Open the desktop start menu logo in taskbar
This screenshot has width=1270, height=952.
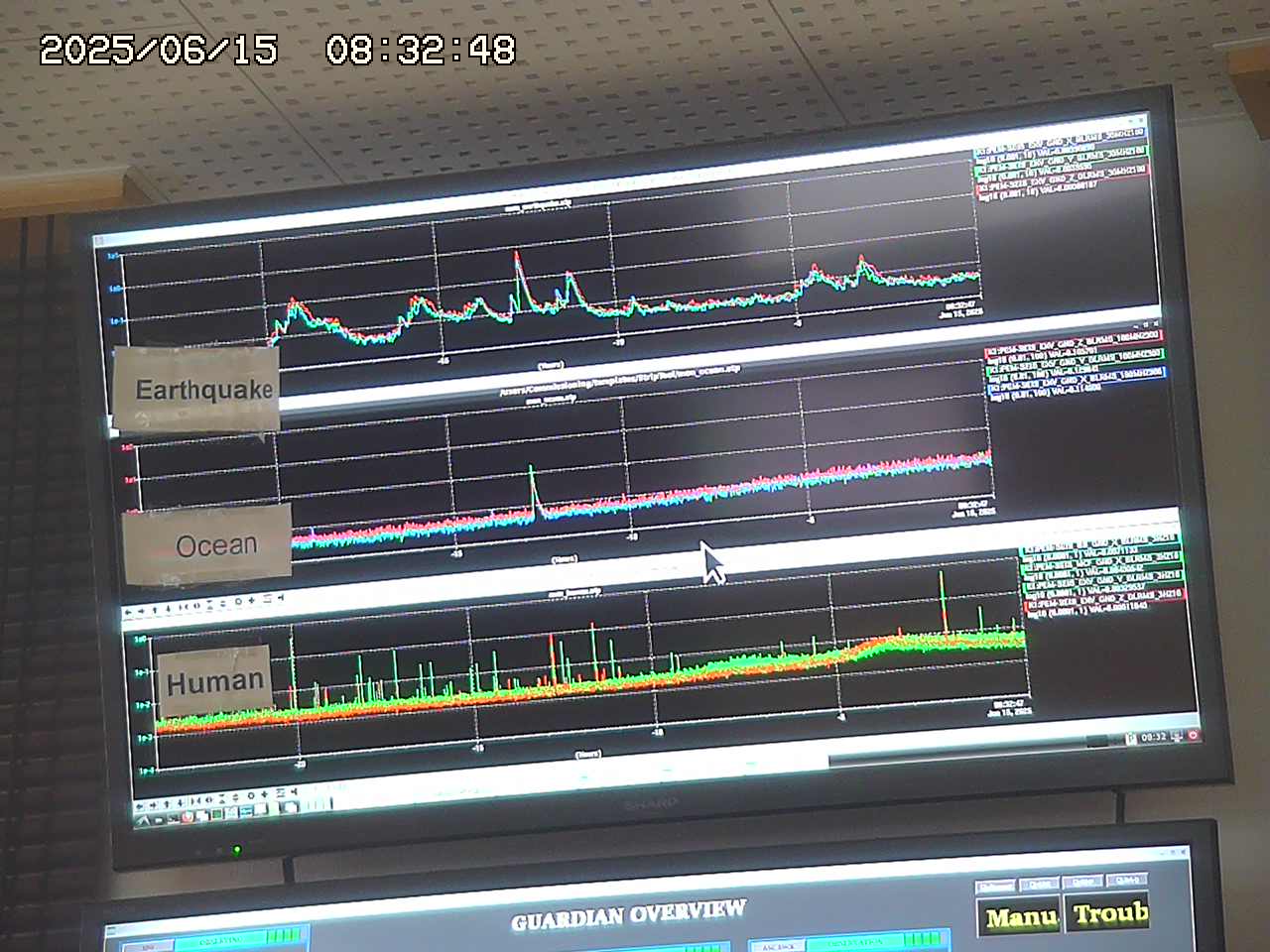(x=143, y=820)
